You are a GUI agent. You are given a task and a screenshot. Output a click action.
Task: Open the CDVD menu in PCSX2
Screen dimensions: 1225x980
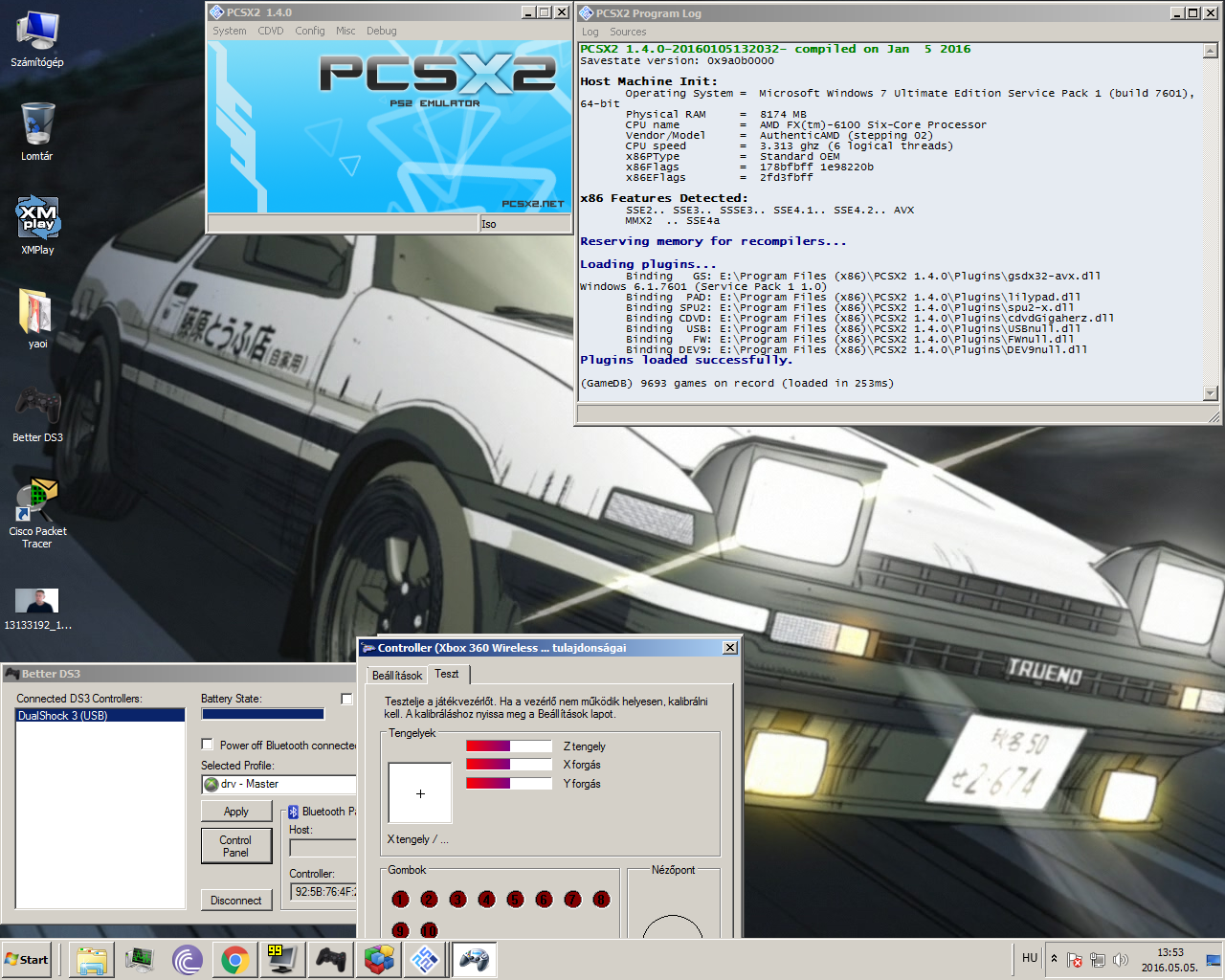[x=271, y=31]
